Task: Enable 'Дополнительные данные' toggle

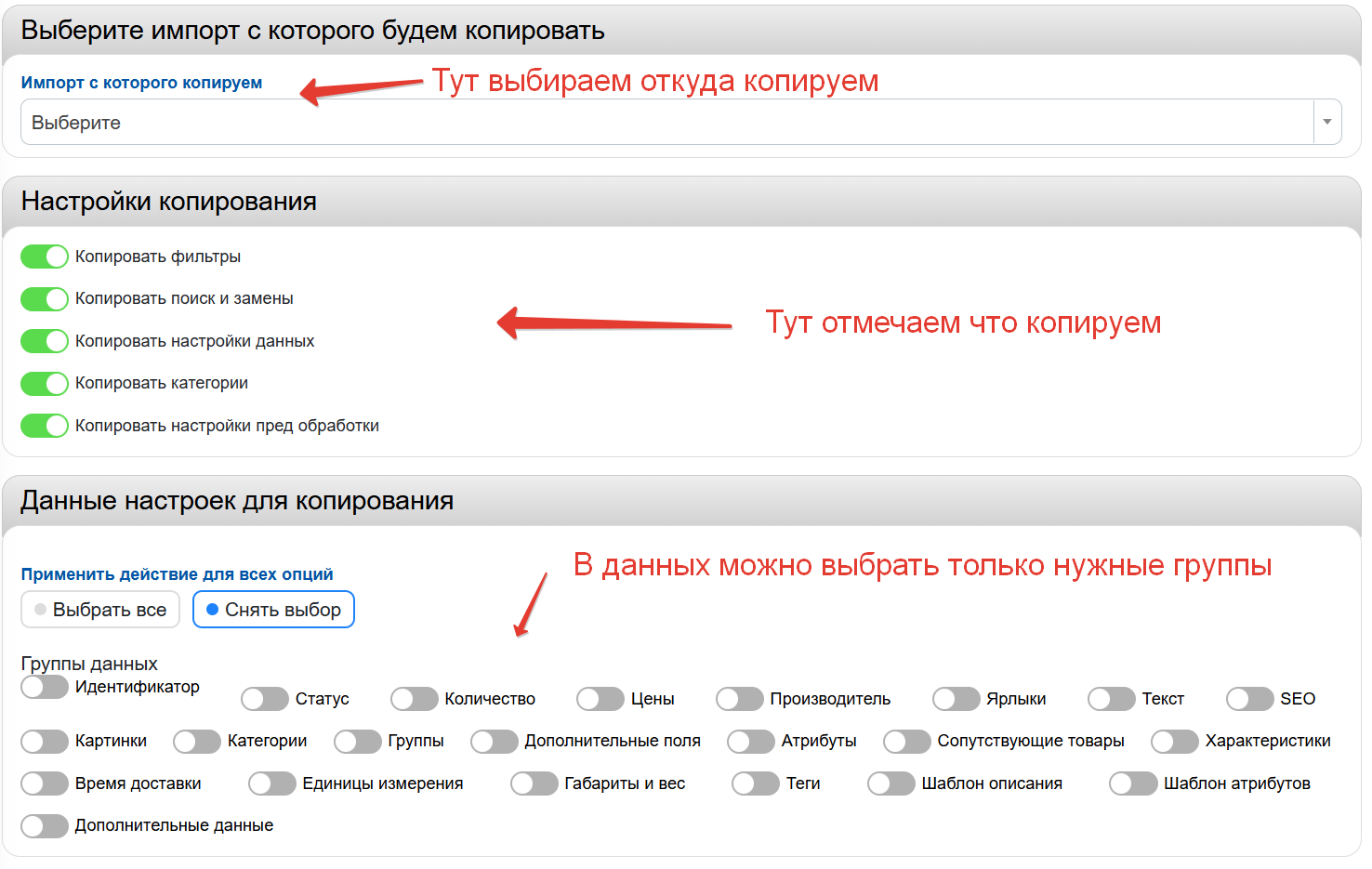Action: 45,826
